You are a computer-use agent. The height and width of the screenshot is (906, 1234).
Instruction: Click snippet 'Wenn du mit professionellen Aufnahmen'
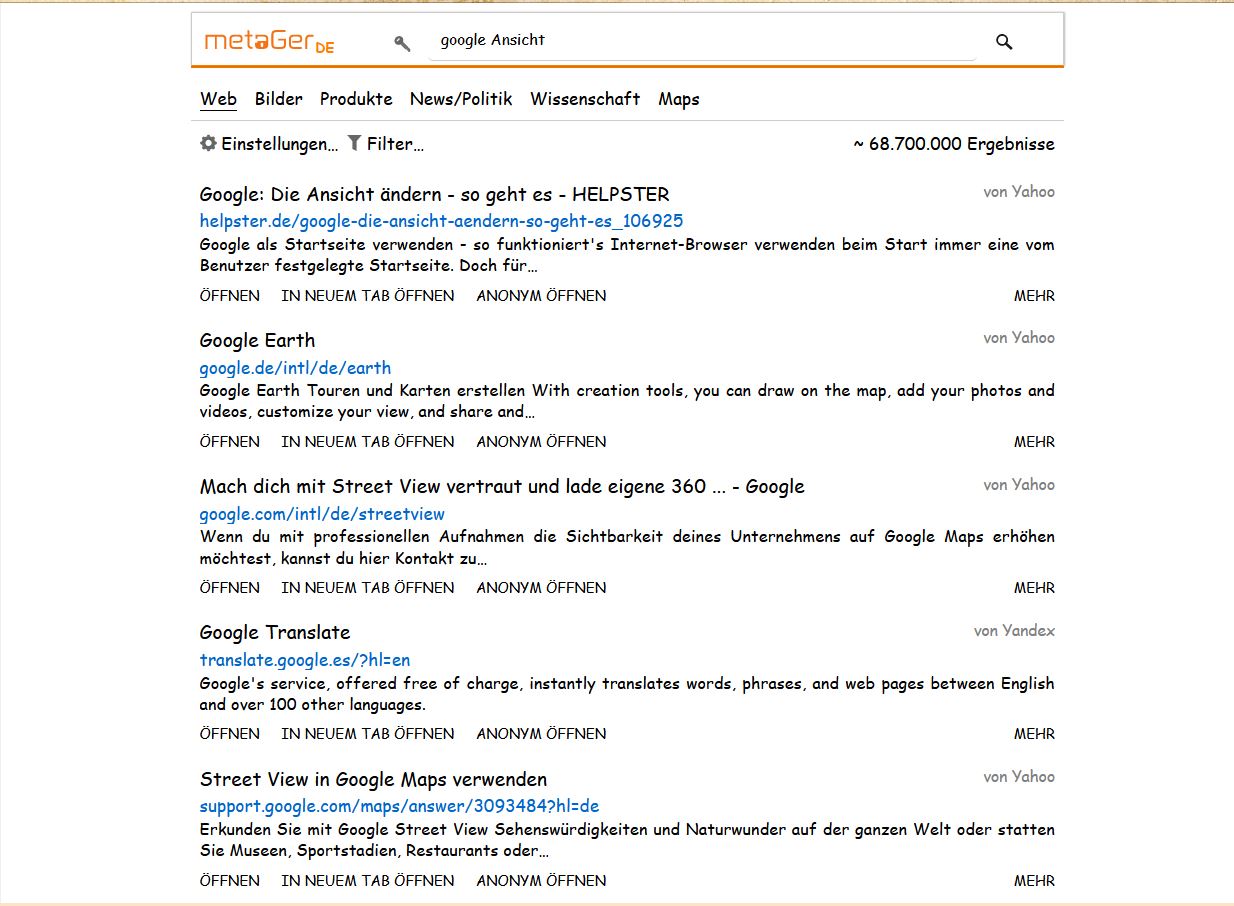coord(627,547)
